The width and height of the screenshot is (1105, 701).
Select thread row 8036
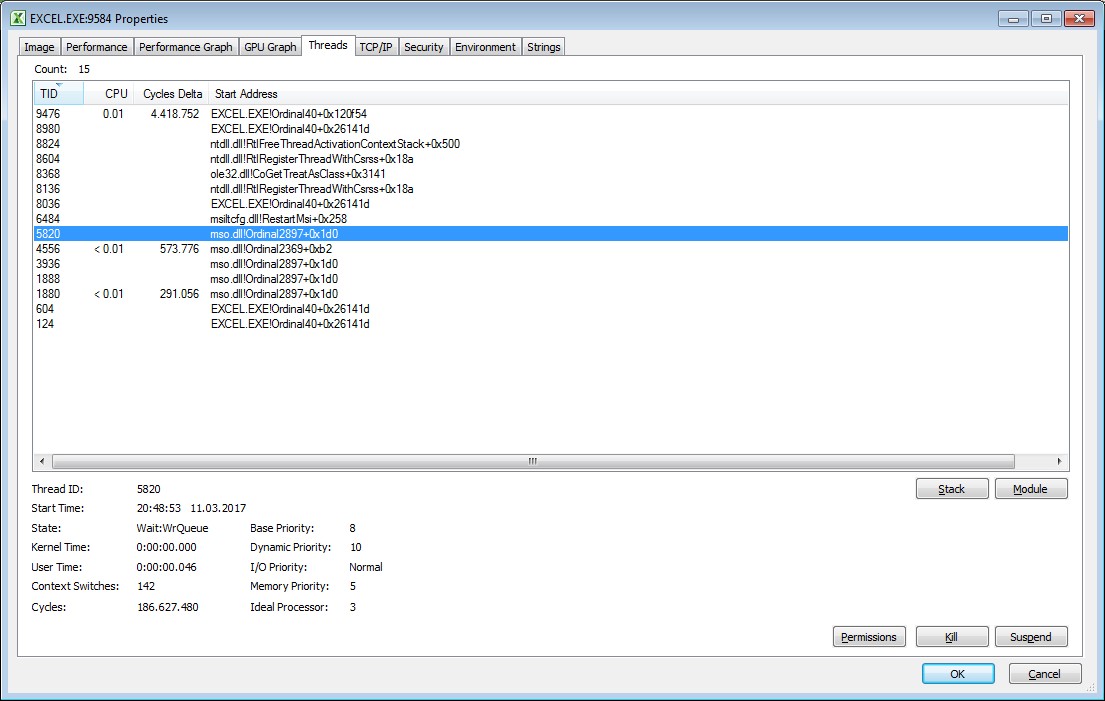pyautogui.click(x=551, y=204)
